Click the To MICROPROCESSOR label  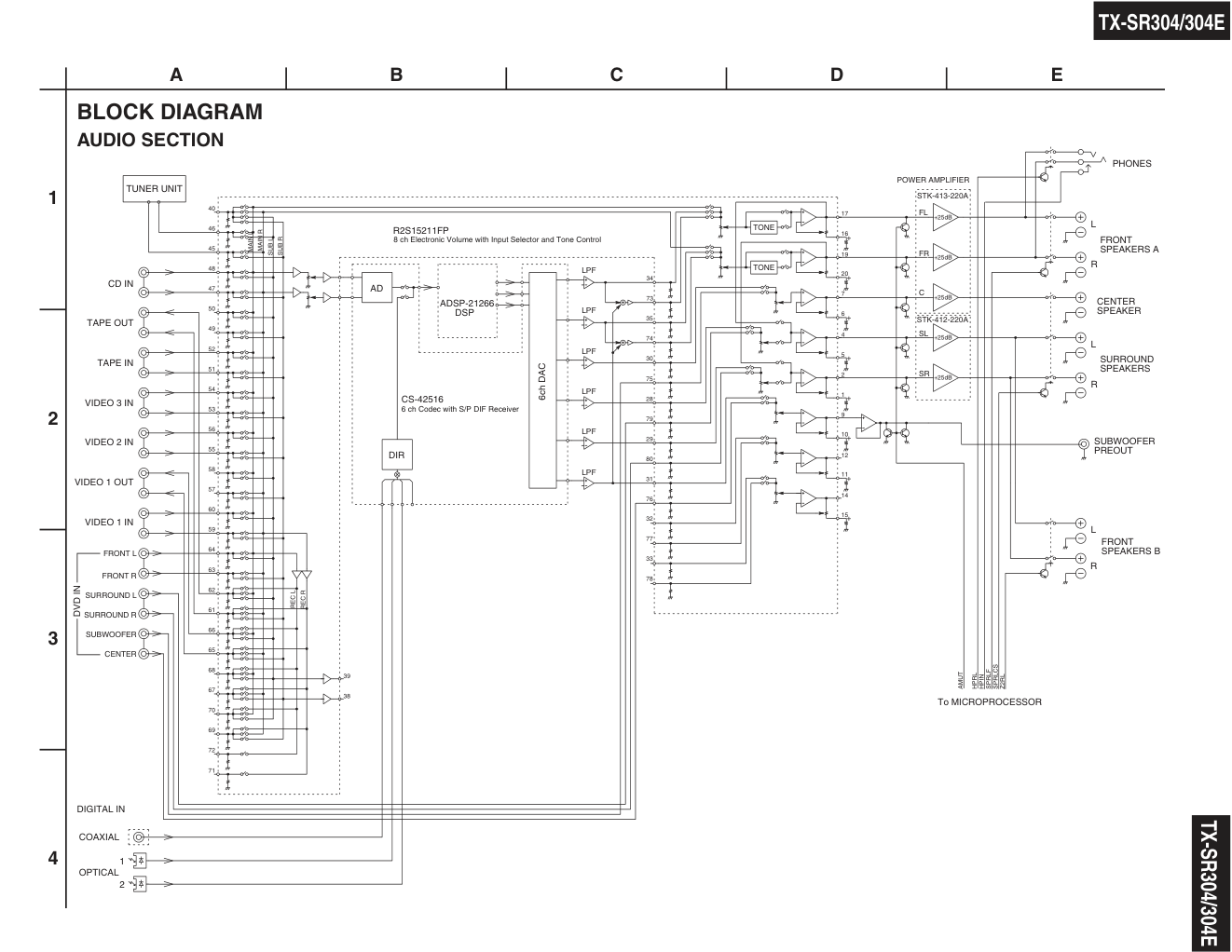pos(990,702)
